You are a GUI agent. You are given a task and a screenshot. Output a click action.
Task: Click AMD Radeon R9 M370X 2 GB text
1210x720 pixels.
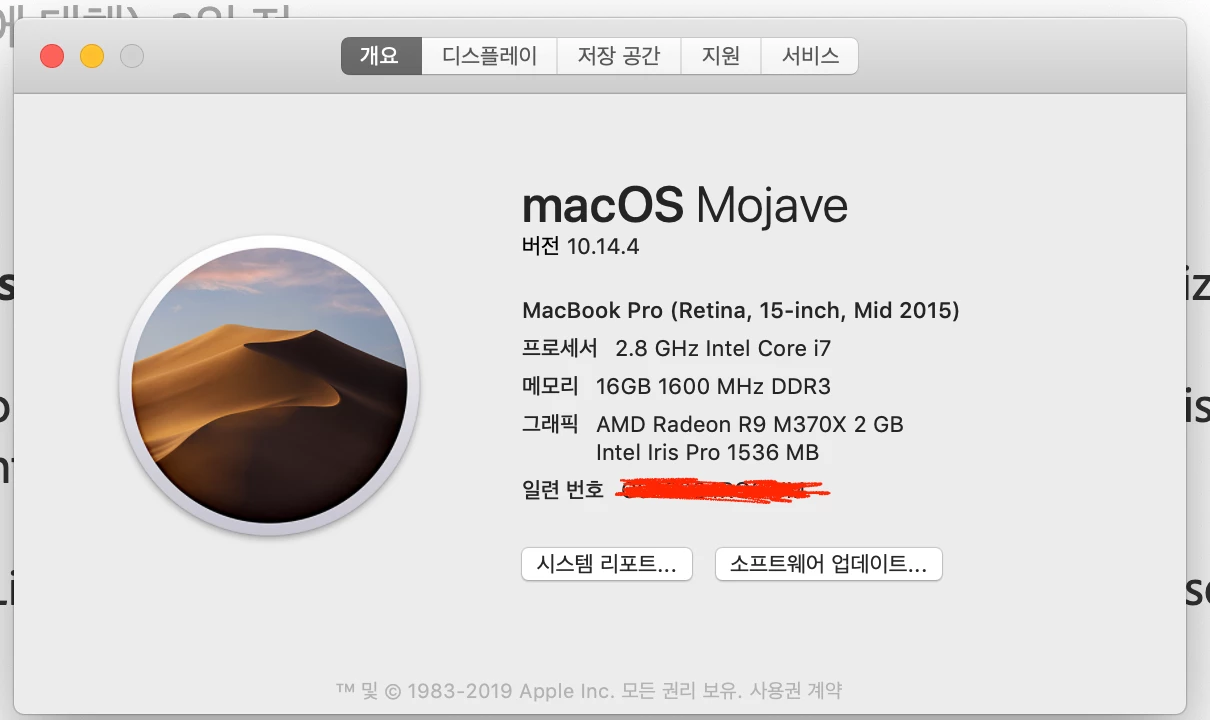tap(750, 424)
